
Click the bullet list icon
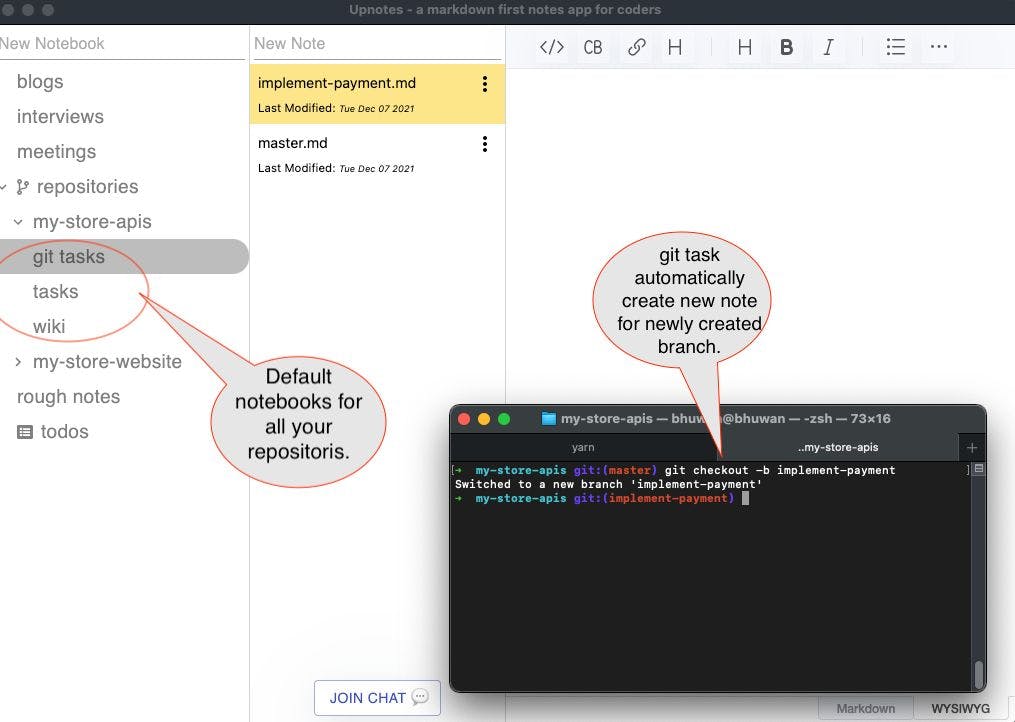pyautogui.click(x=896, y=47)
